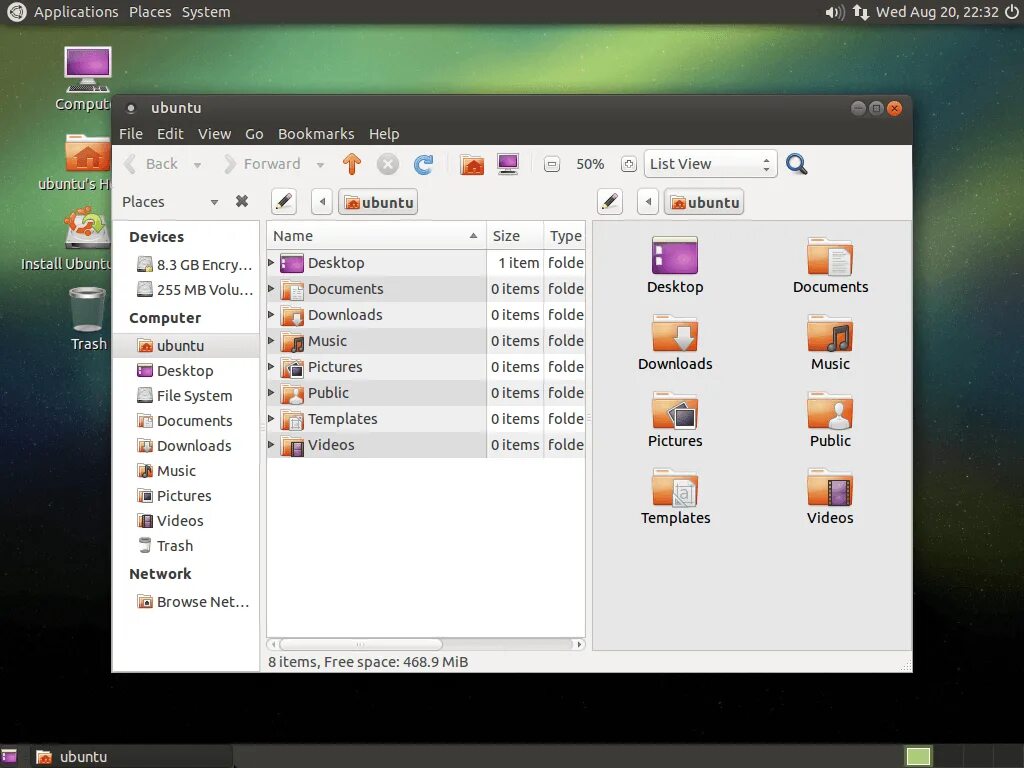Open the View menu
Viewport: 1024px width, 768px height.
(x=214, y=134)
